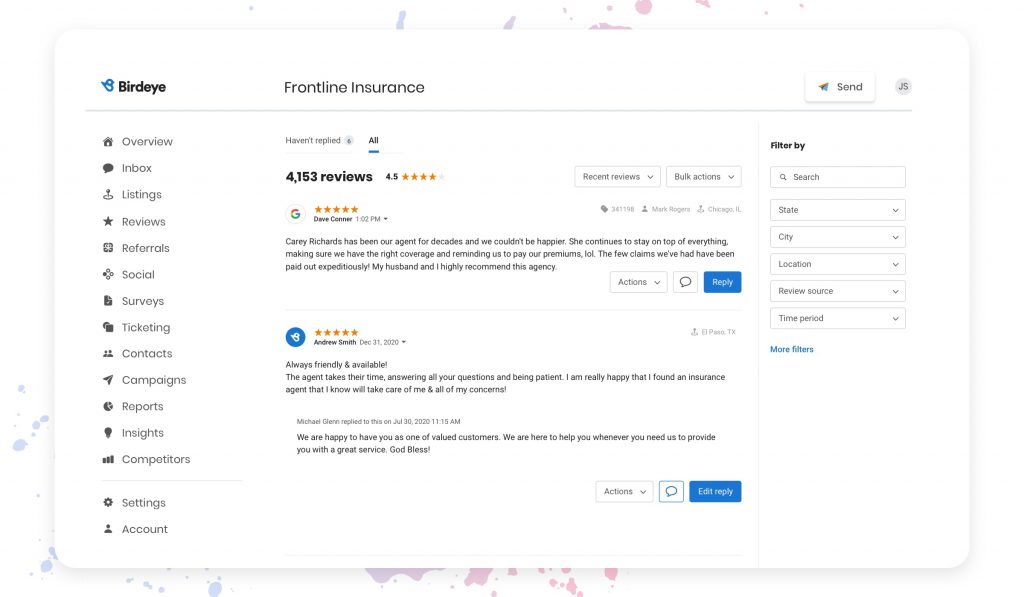Expand the Time period filter
This screenshot has width=1024, height=597.
837,317
